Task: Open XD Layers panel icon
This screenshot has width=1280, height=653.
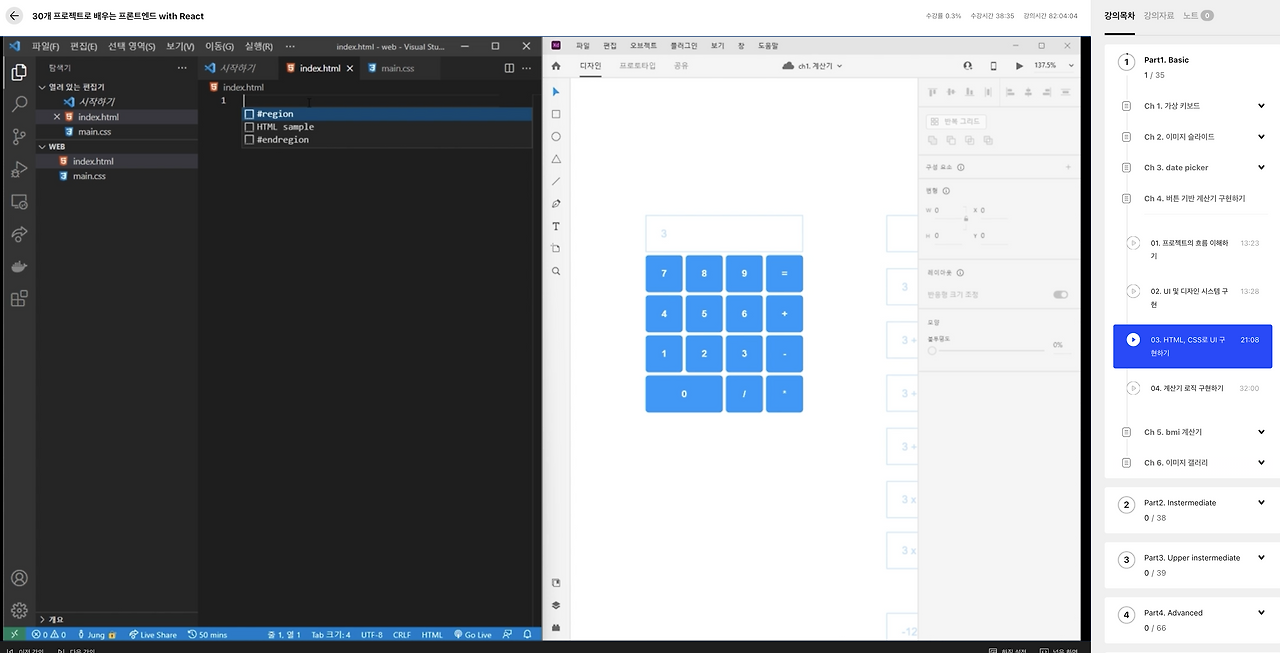Action: coord(556,605)
